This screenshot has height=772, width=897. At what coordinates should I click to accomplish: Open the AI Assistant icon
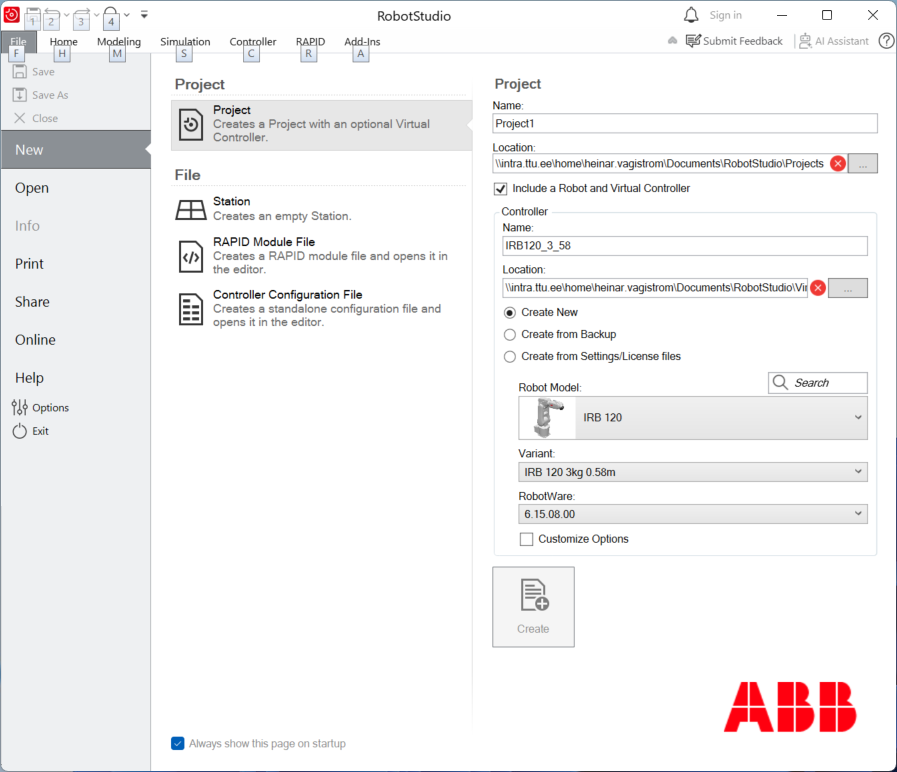(805, 41)
